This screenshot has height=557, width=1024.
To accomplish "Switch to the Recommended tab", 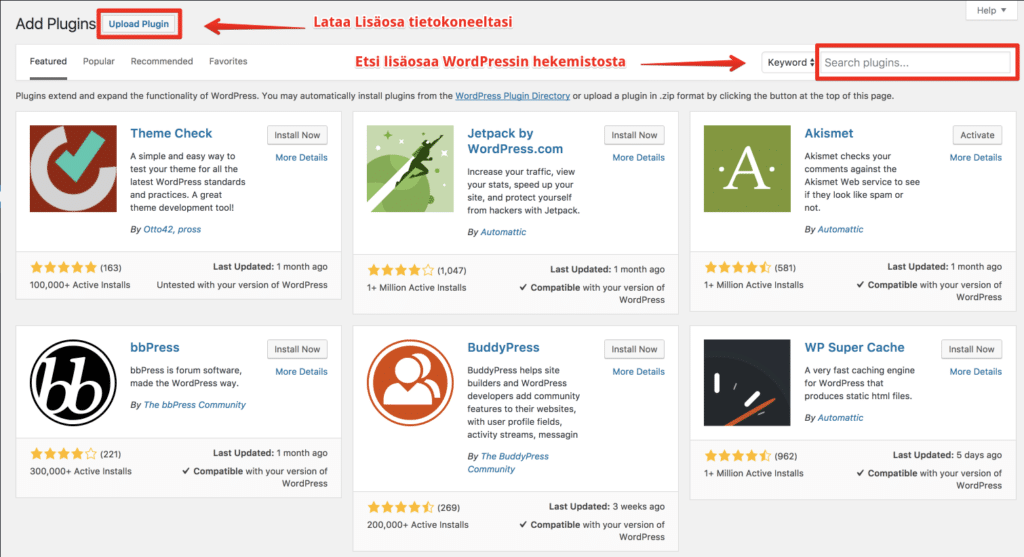I will click(x=162, y=61).
